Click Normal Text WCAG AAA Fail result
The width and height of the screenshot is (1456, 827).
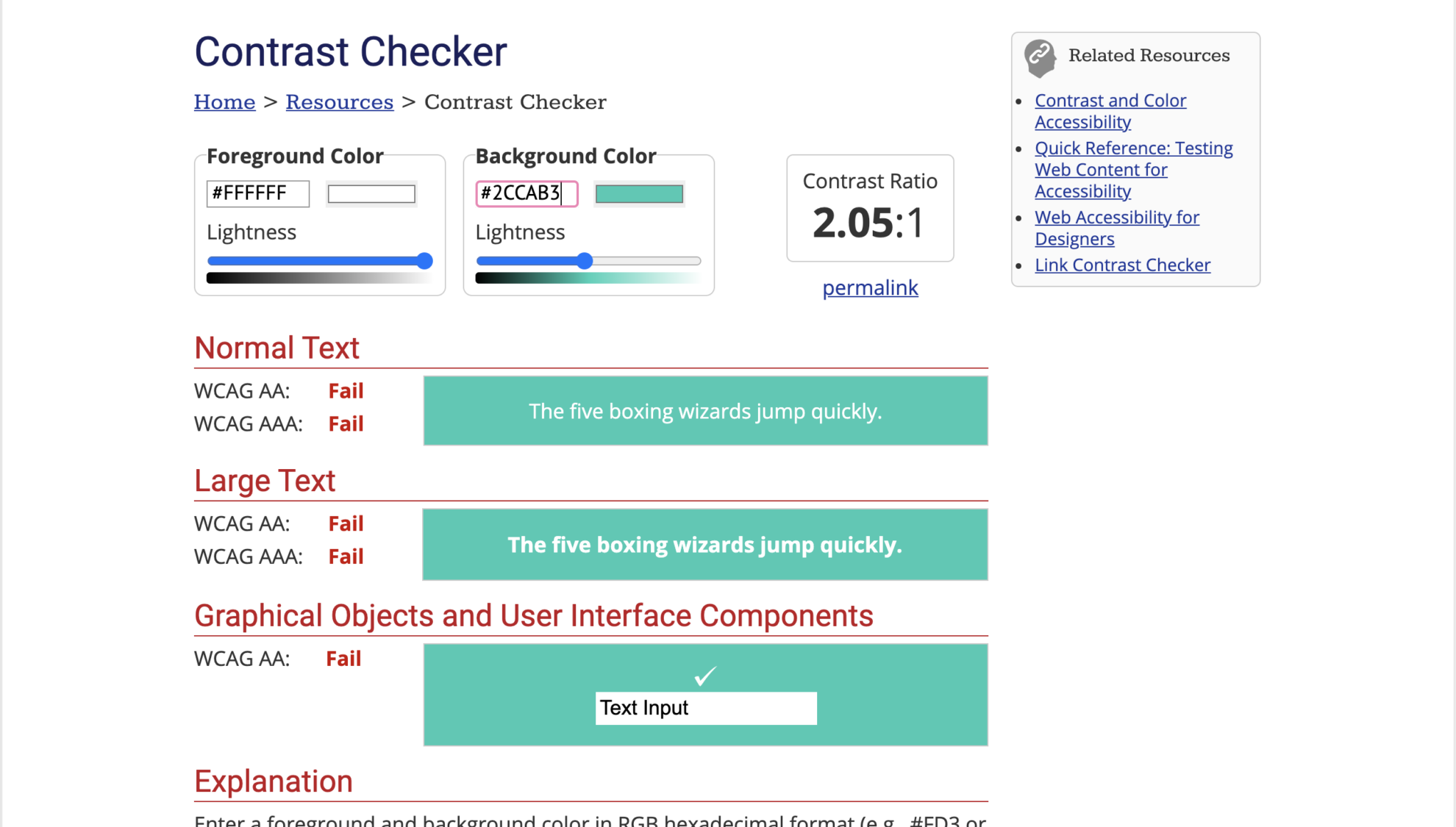click(x=346, y=424)
